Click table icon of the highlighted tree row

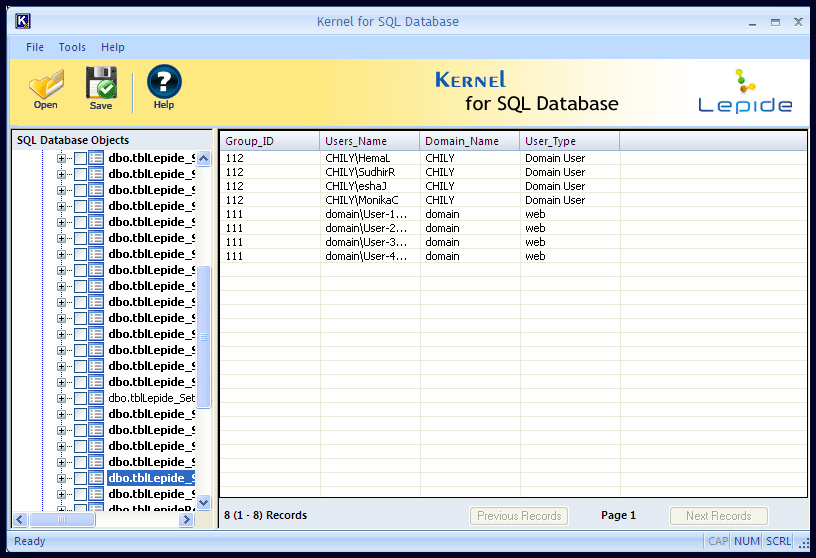coord(96,478)
